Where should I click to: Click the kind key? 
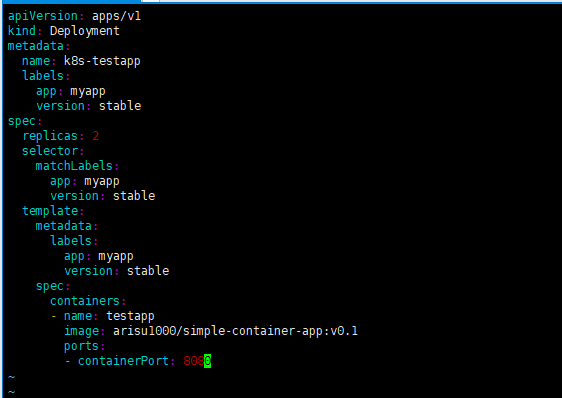[x=22, y=31]
